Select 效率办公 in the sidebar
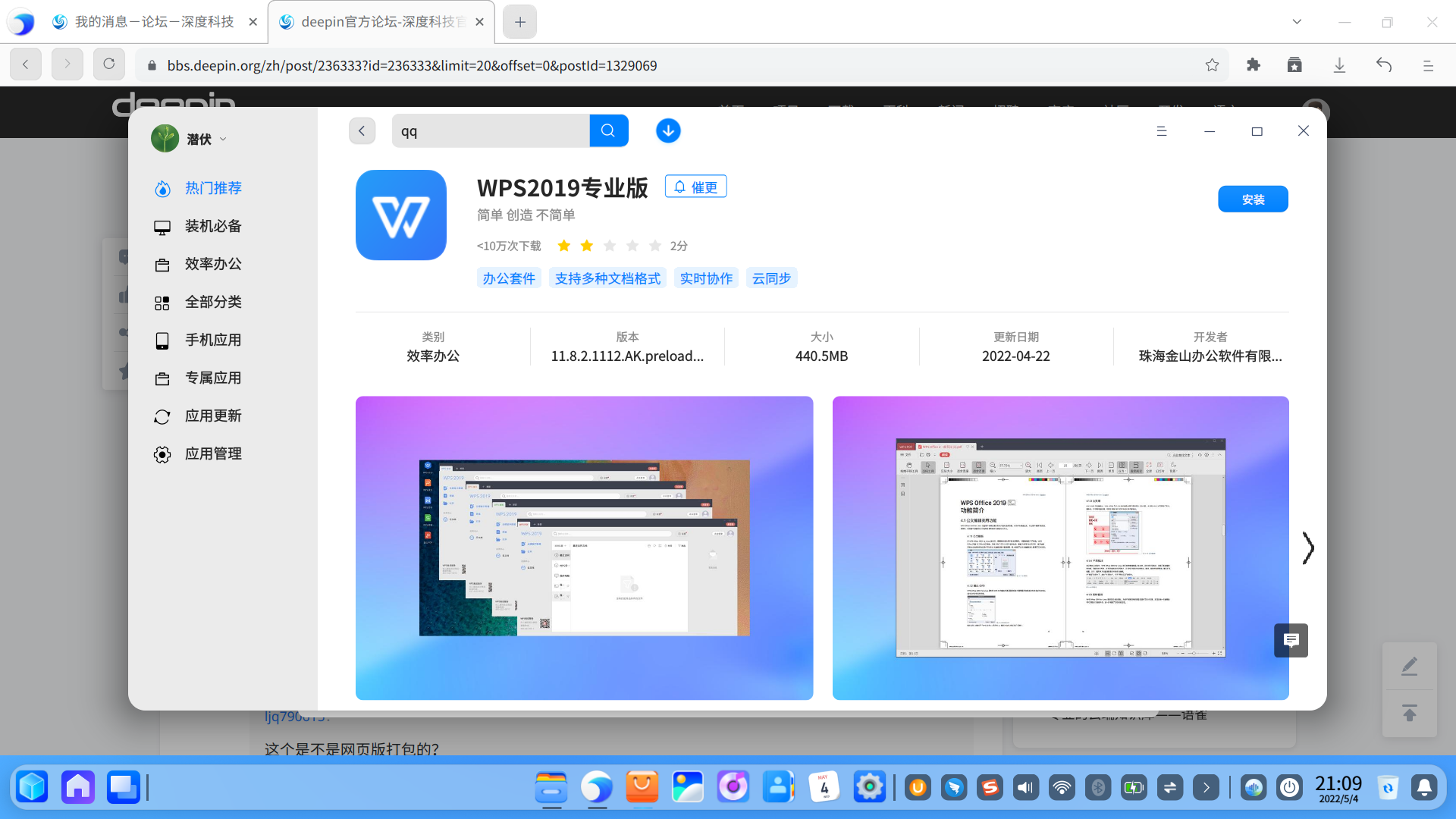This screenshot has height=819, width=1456. tap(213, 264)
